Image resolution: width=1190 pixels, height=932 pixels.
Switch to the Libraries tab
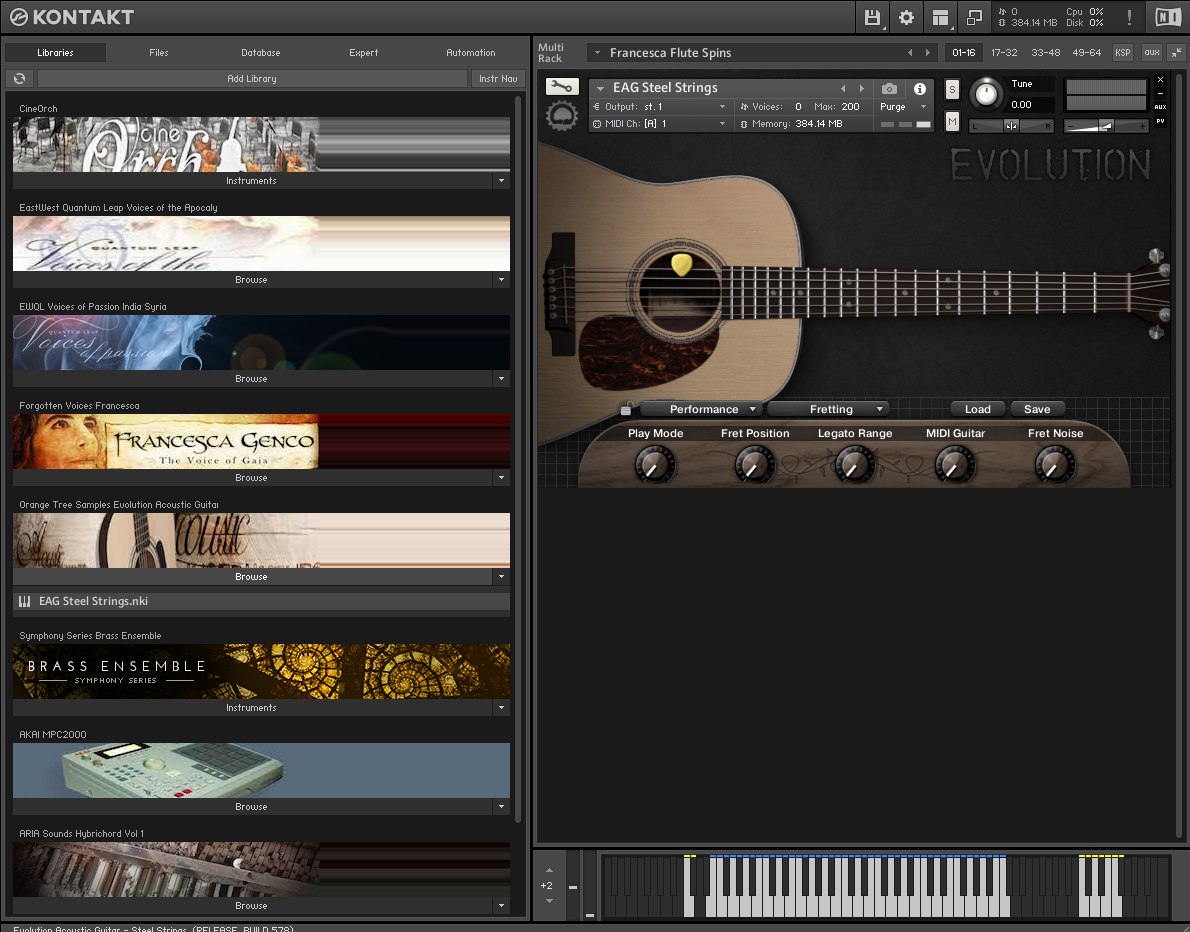point(55,52)
